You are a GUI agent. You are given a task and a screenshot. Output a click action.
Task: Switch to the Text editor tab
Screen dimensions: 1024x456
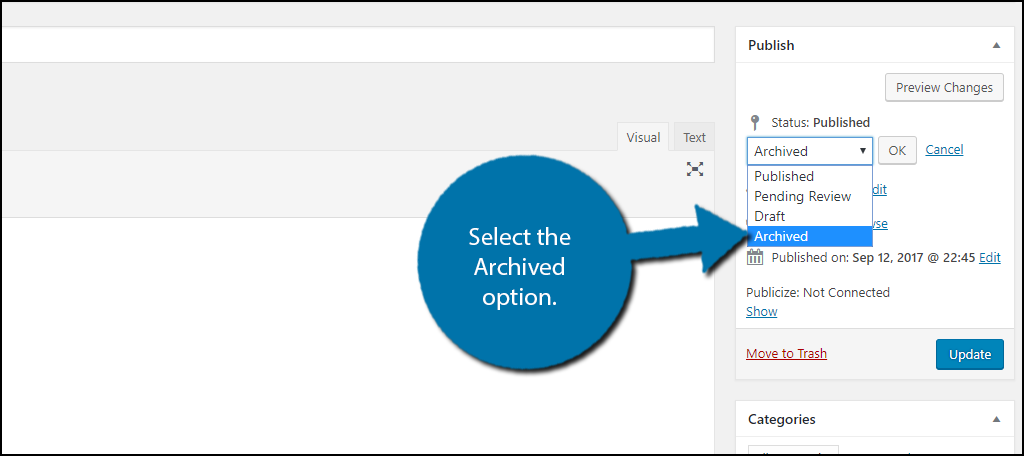point(694,137)
